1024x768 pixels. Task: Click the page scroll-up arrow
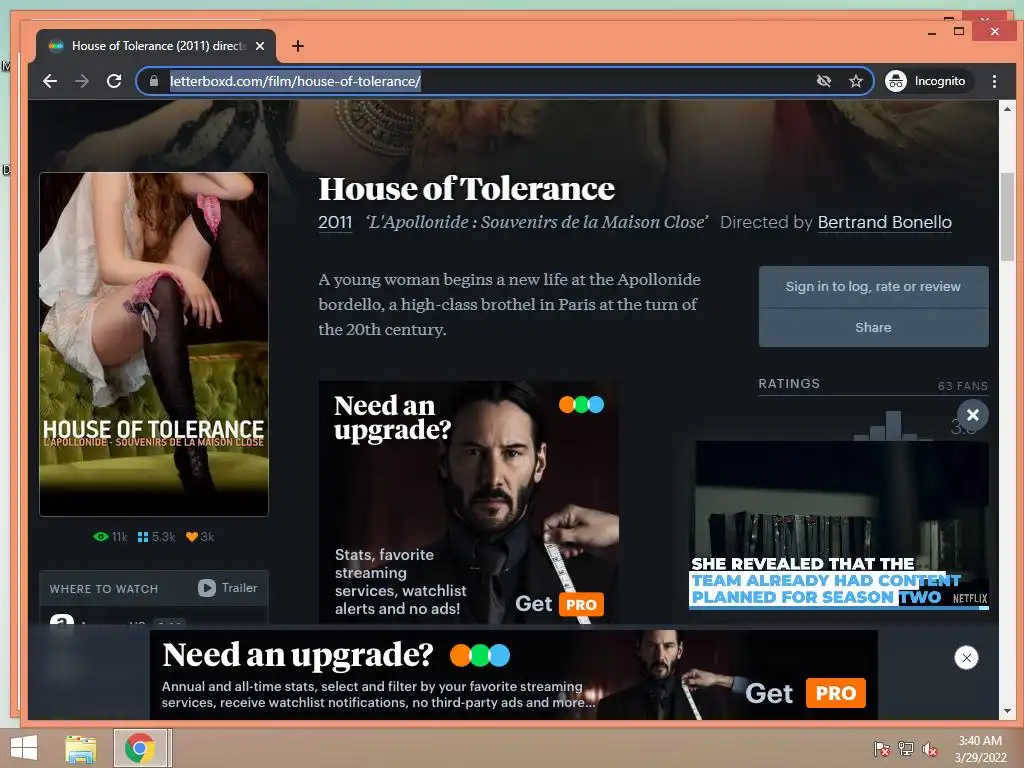(x=1007, y=110)
